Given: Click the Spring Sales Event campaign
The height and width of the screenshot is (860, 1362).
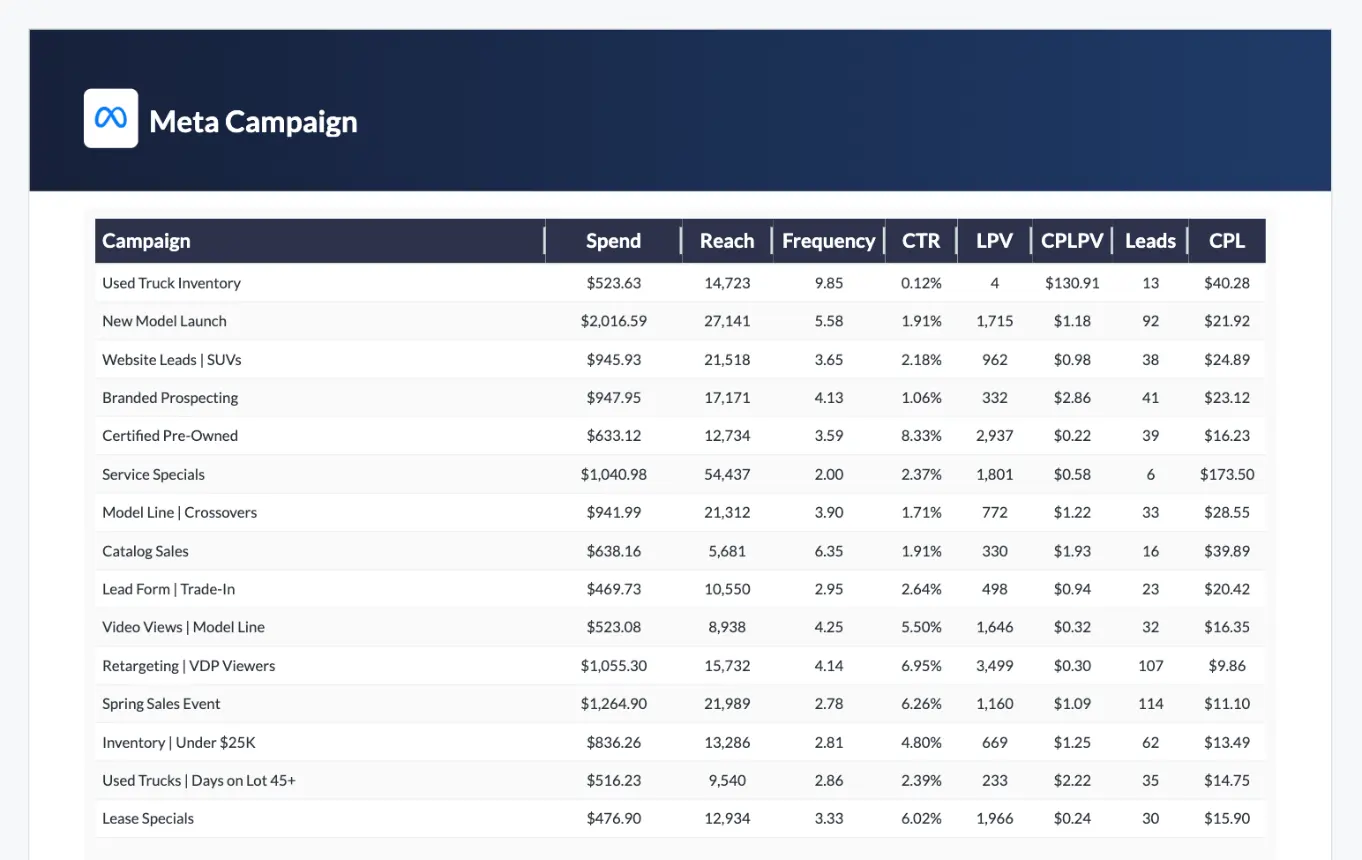Looking at the screenshot, I should (161, 704).
